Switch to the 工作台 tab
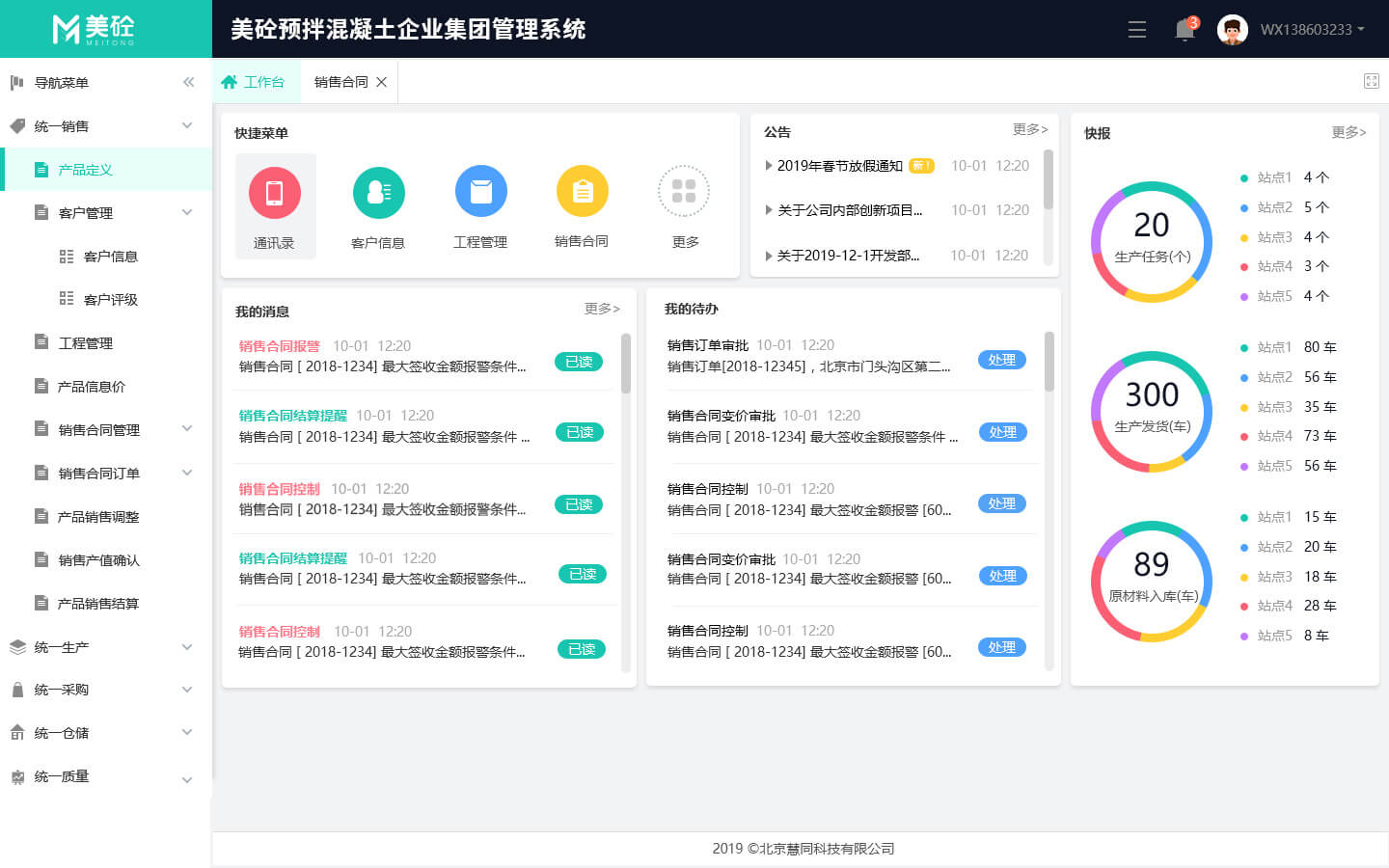 point(256,82)
